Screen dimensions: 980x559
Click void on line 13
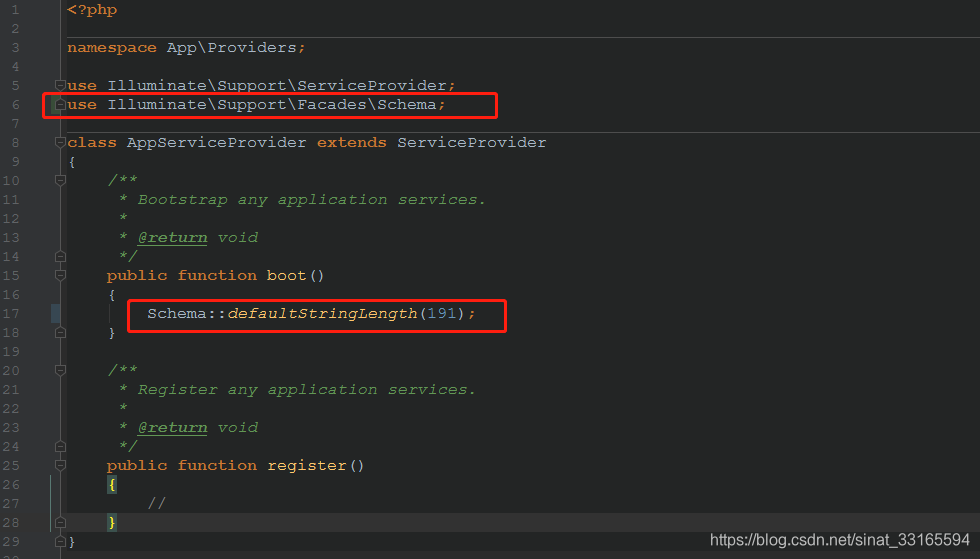238,238
